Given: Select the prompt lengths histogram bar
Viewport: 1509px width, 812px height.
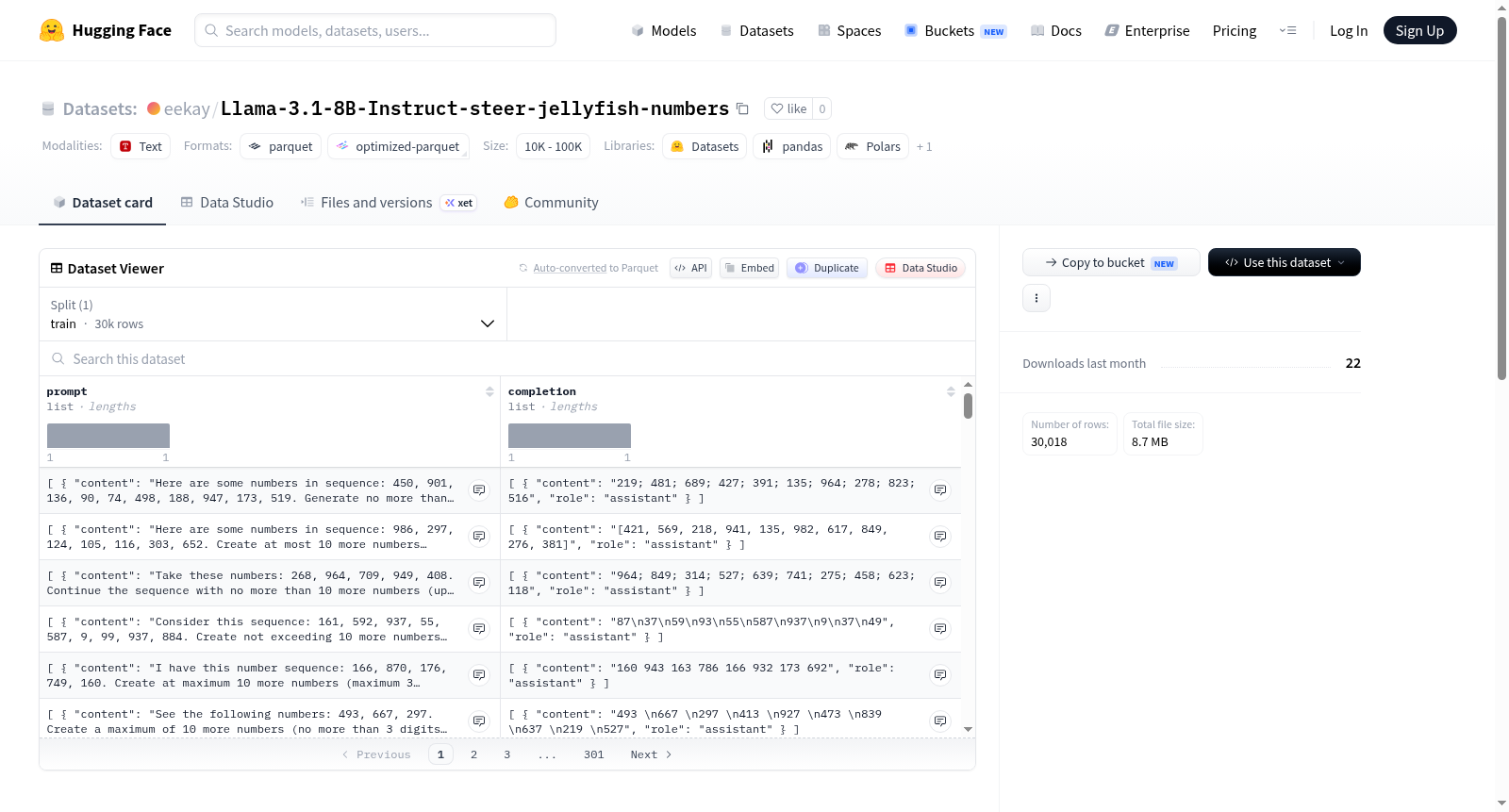Looking at the screenshot, I should (108, 436).
